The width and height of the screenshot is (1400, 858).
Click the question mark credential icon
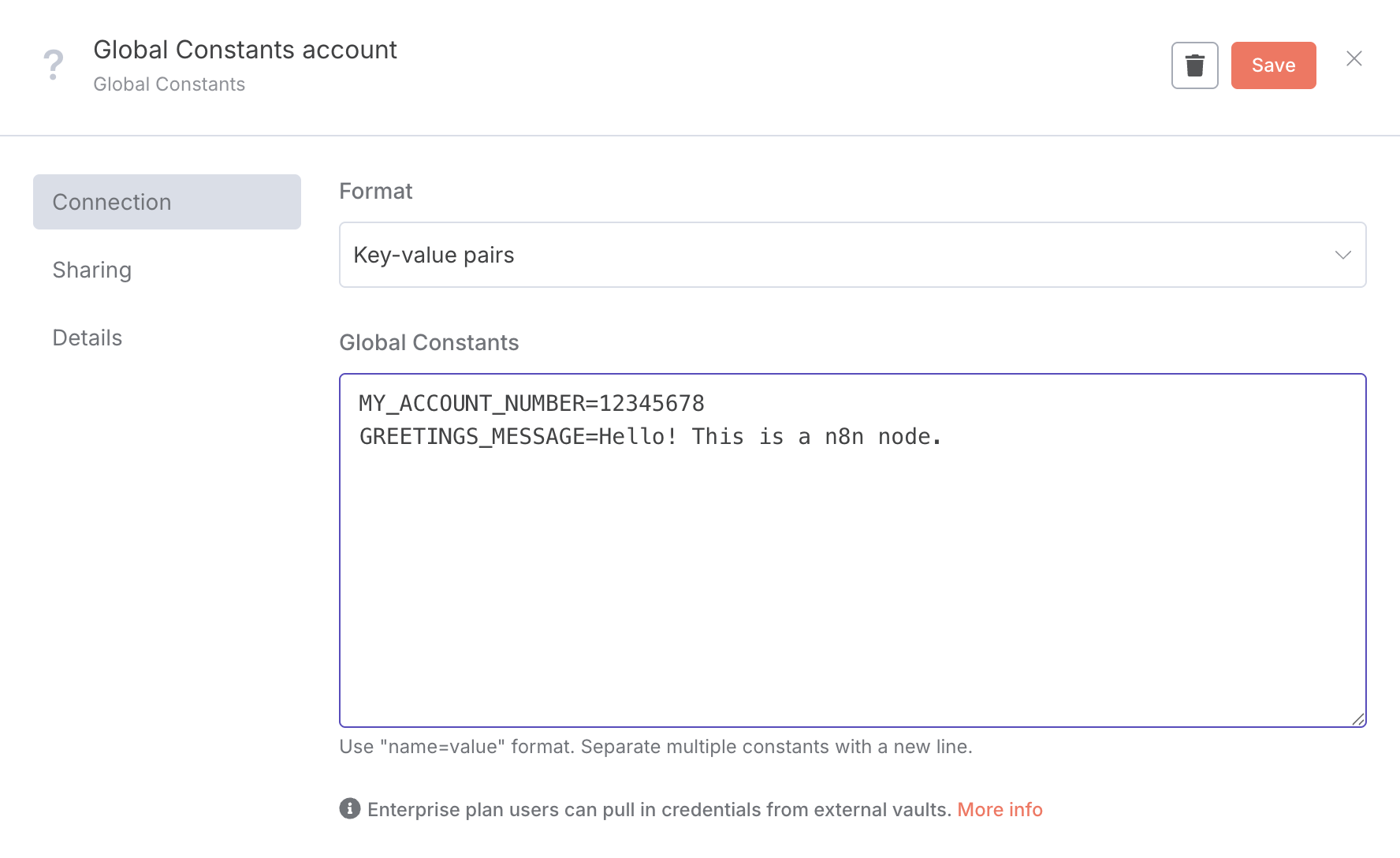coord(54,65)
